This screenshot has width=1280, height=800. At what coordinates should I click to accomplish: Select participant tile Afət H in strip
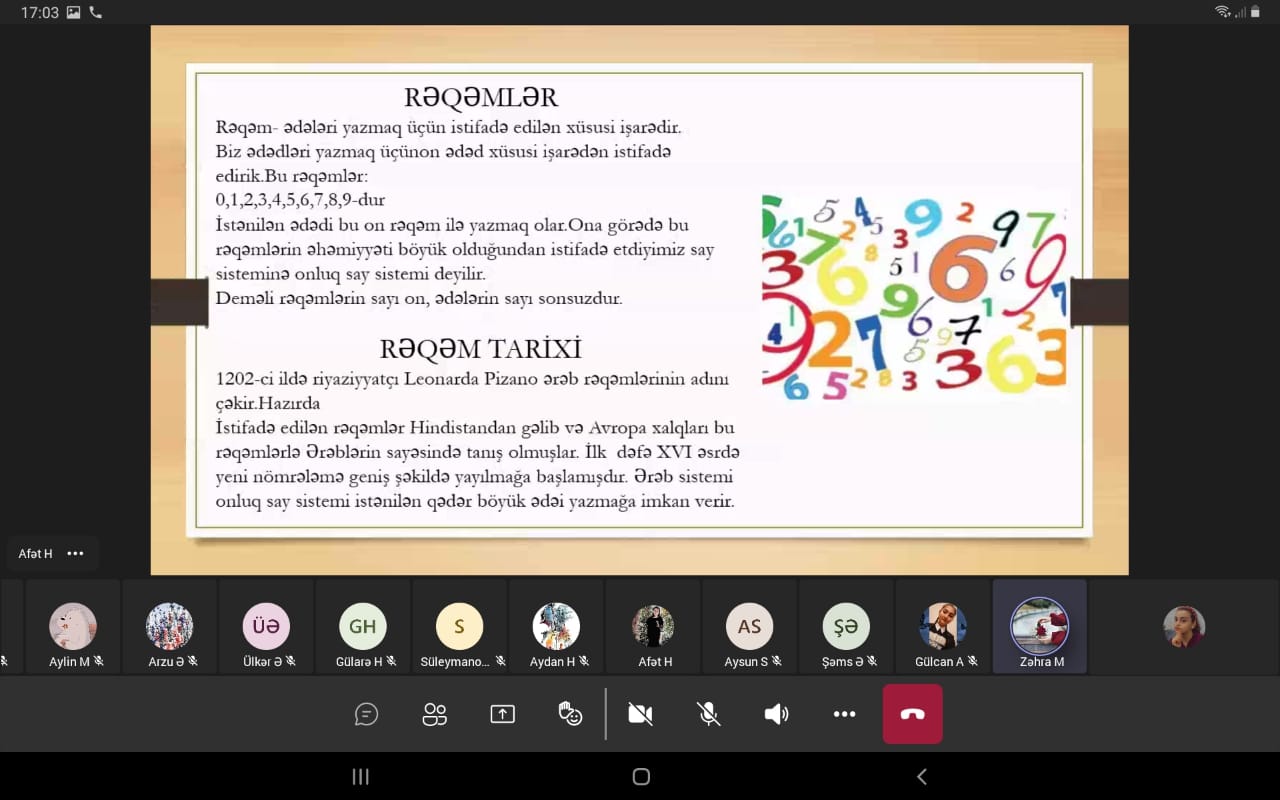click(653, 627)
